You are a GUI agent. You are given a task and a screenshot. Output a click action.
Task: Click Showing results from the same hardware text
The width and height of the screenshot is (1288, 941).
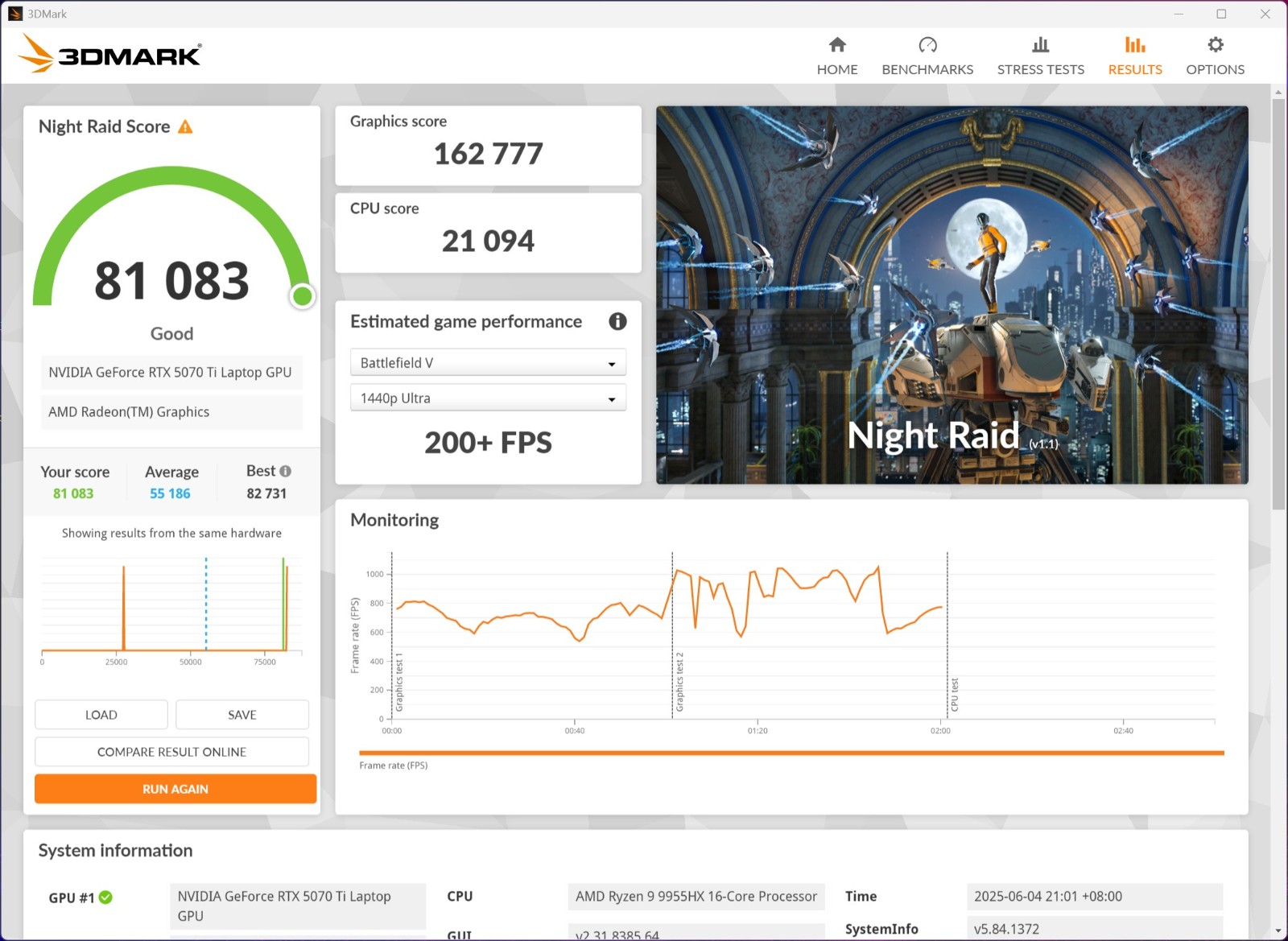tap(171, 533)
